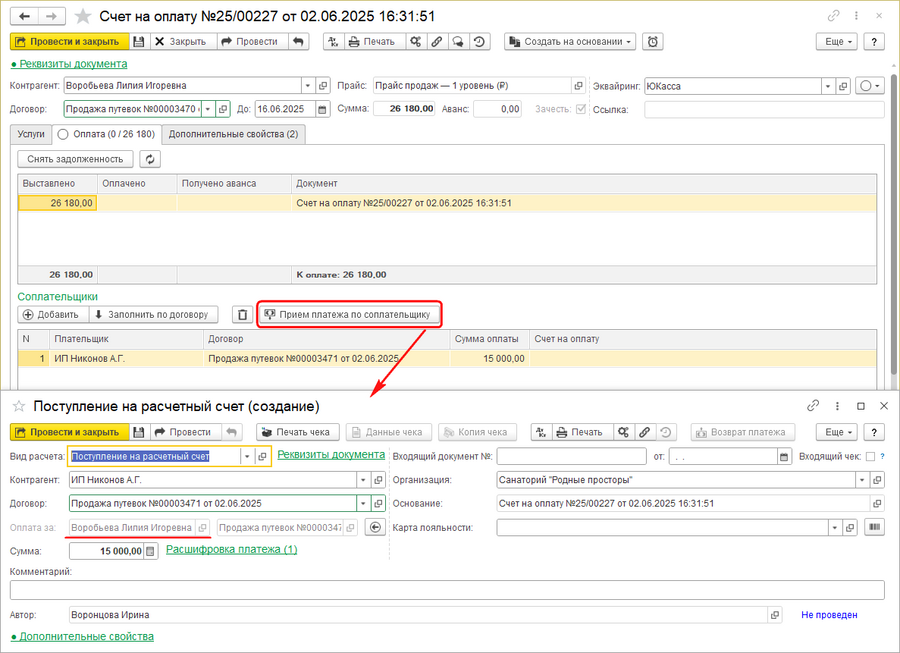Click barcode scan icon for Карта лояльности
Viewport: 900px width, 653px height.
click(876, 527)
